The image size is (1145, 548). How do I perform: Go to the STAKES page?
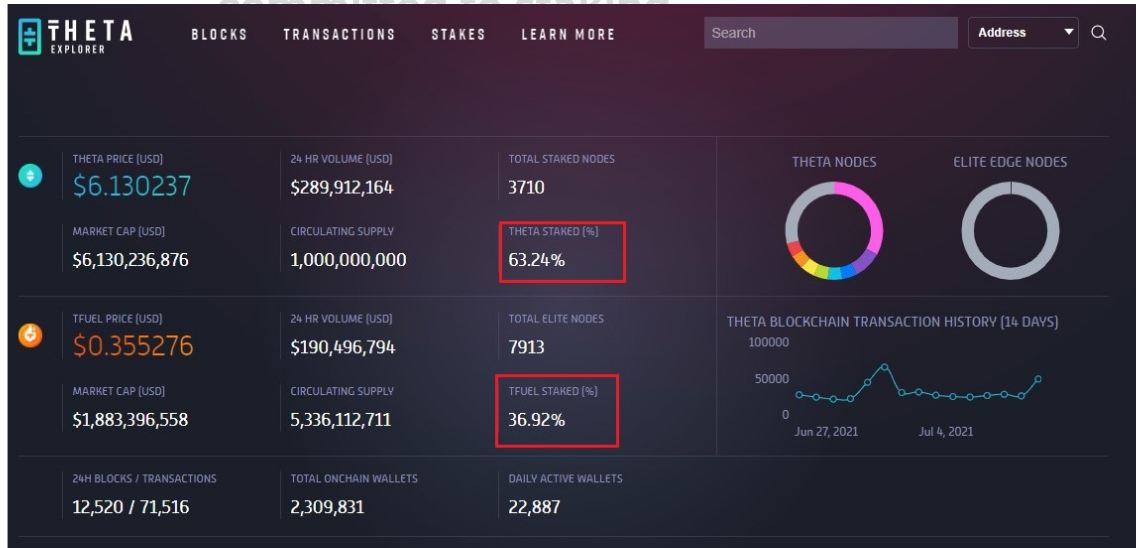458,34
